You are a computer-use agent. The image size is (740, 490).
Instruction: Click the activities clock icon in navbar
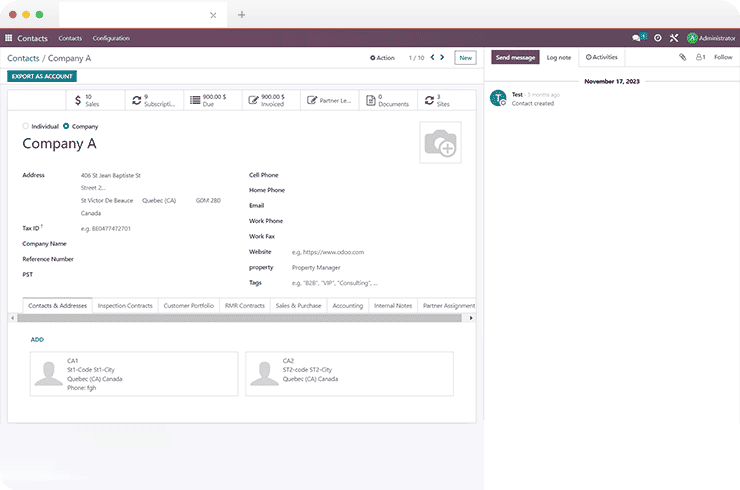(657, 38)
